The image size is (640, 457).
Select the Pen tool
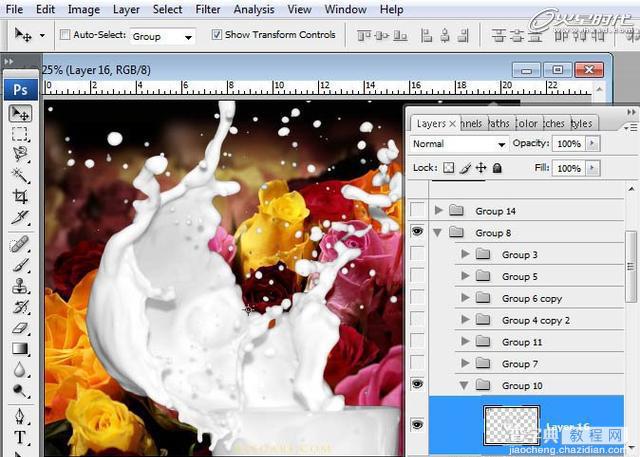[20, 417]
